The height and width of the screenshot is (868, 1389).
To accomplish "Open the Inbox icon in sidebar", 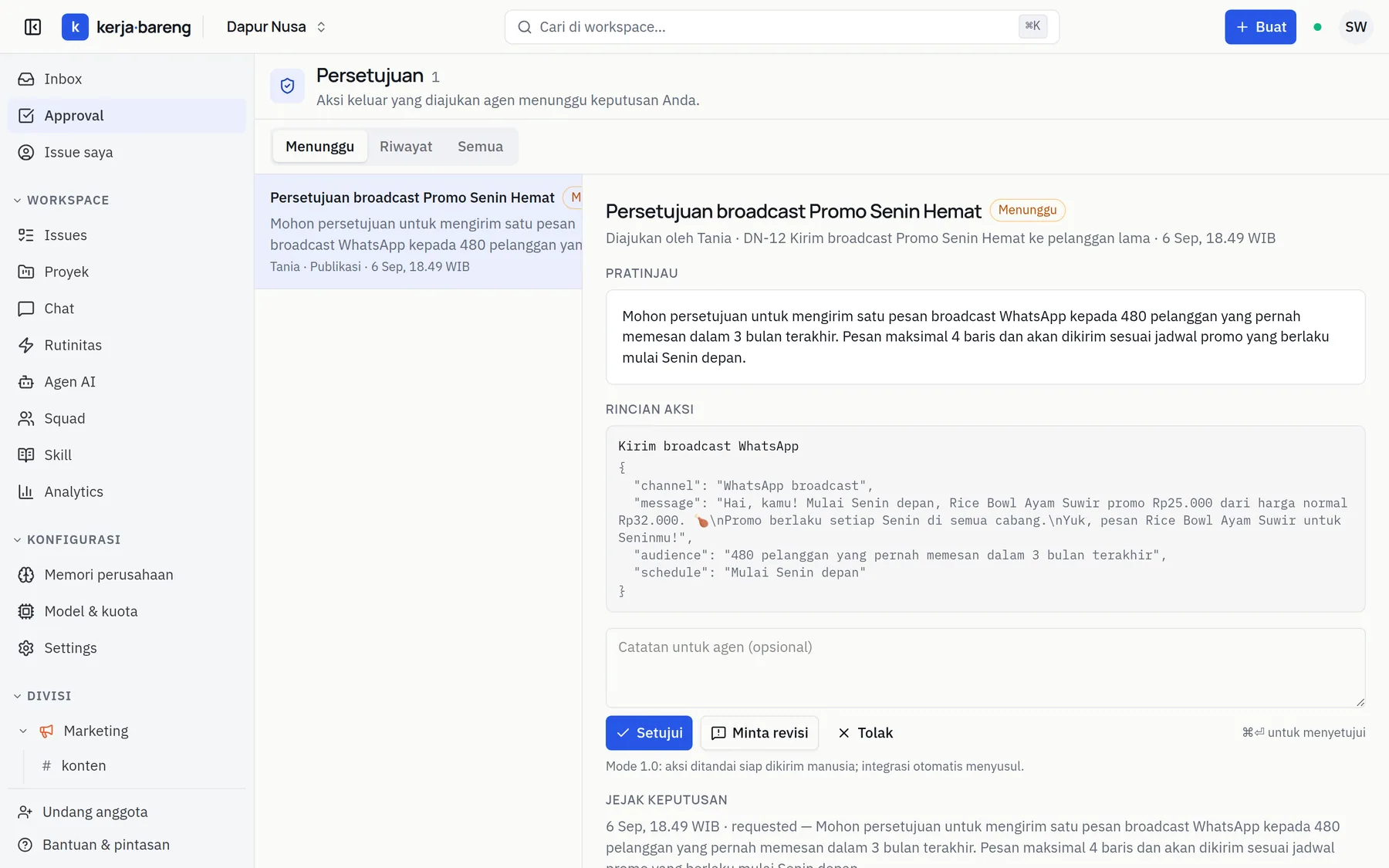I will click(26, 79).
